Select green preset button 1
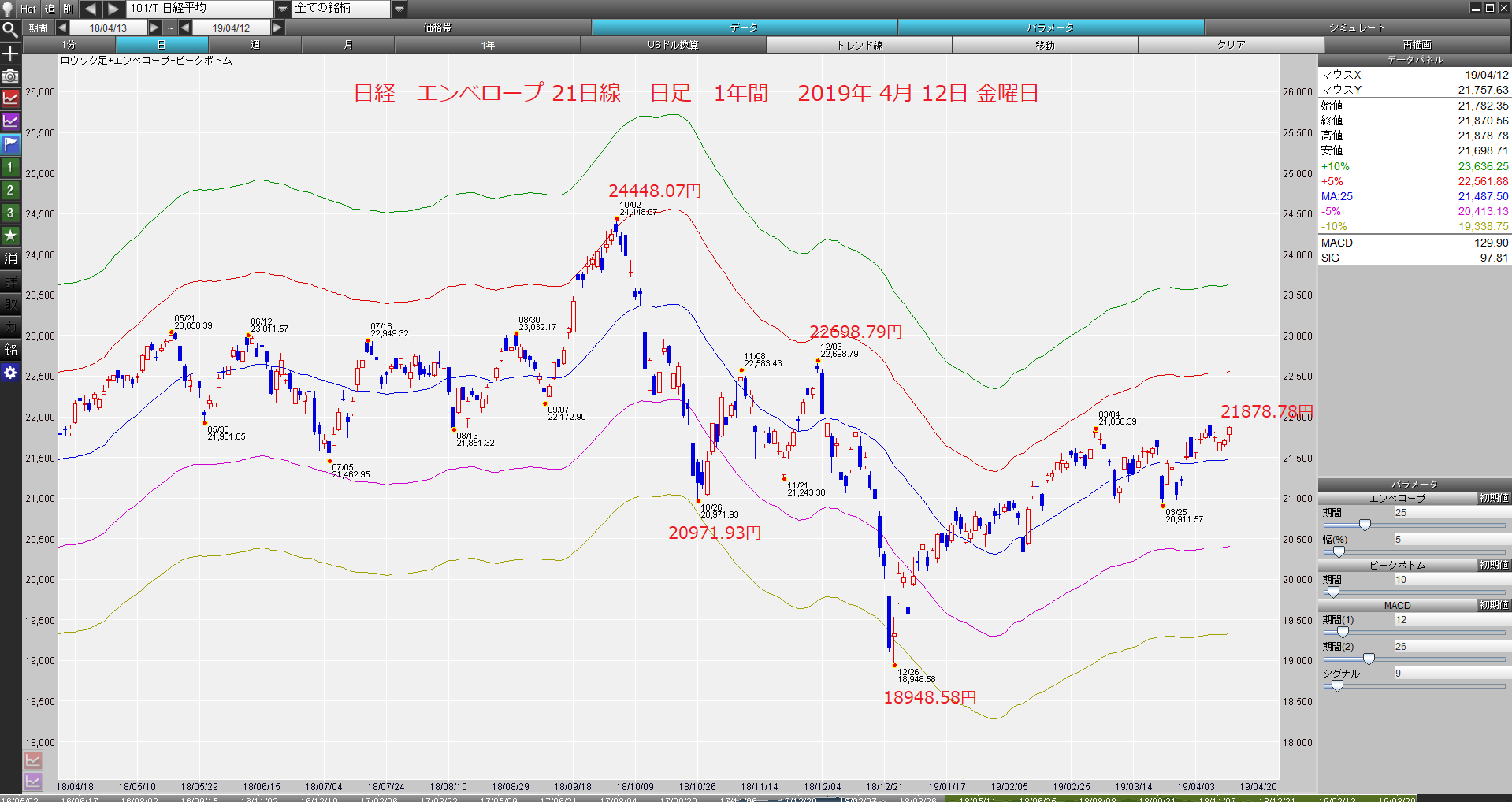The height and width of the screenshot is (802, 1512). click(10, 167)
